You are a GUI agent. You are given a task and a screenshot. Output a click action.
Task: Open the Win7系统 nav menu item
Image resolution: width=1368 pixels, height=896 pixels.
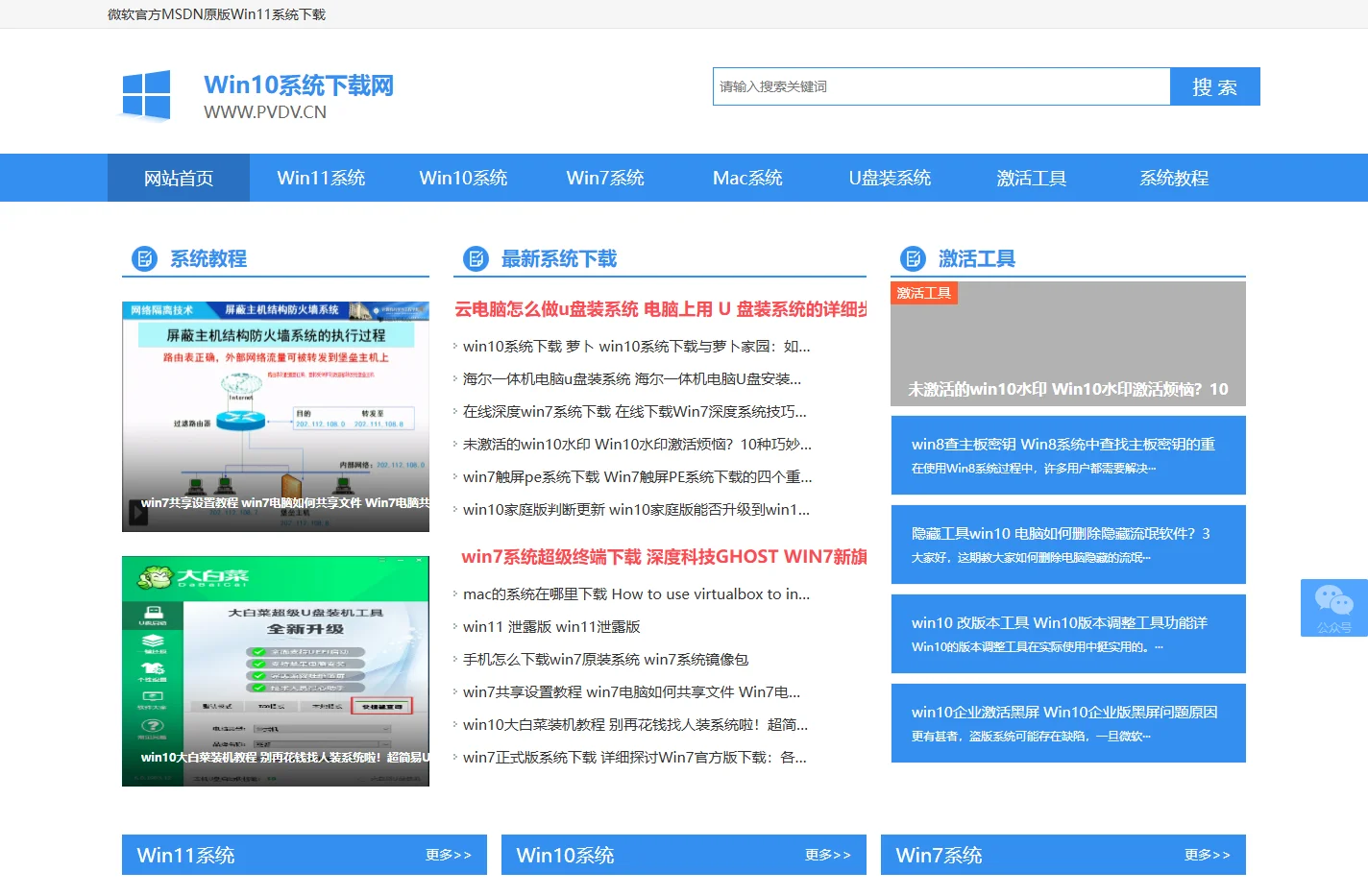(605, 178)
